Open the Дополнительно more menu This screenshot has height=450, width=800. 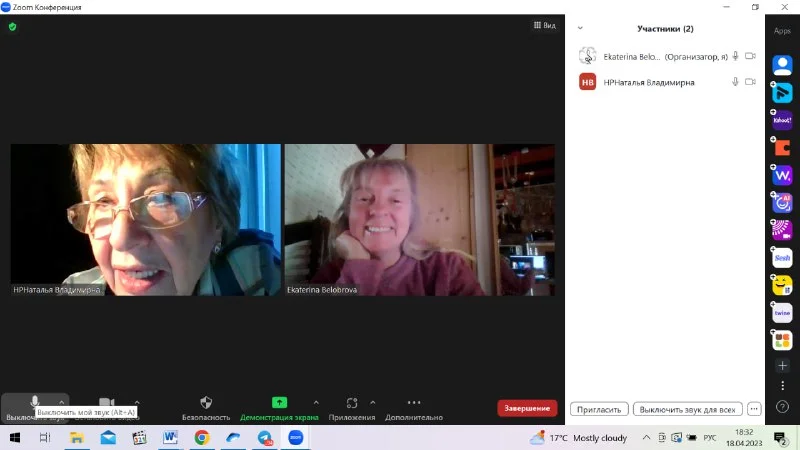(413, 403)
